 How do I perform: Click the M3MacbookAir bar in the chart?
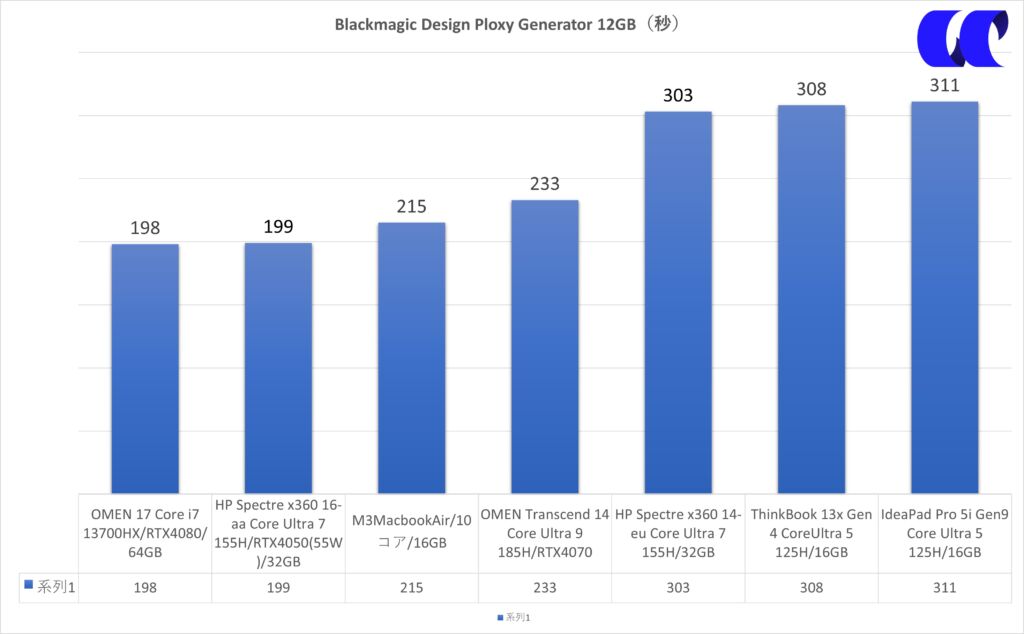pyautogui.click(x=411, y=358)
